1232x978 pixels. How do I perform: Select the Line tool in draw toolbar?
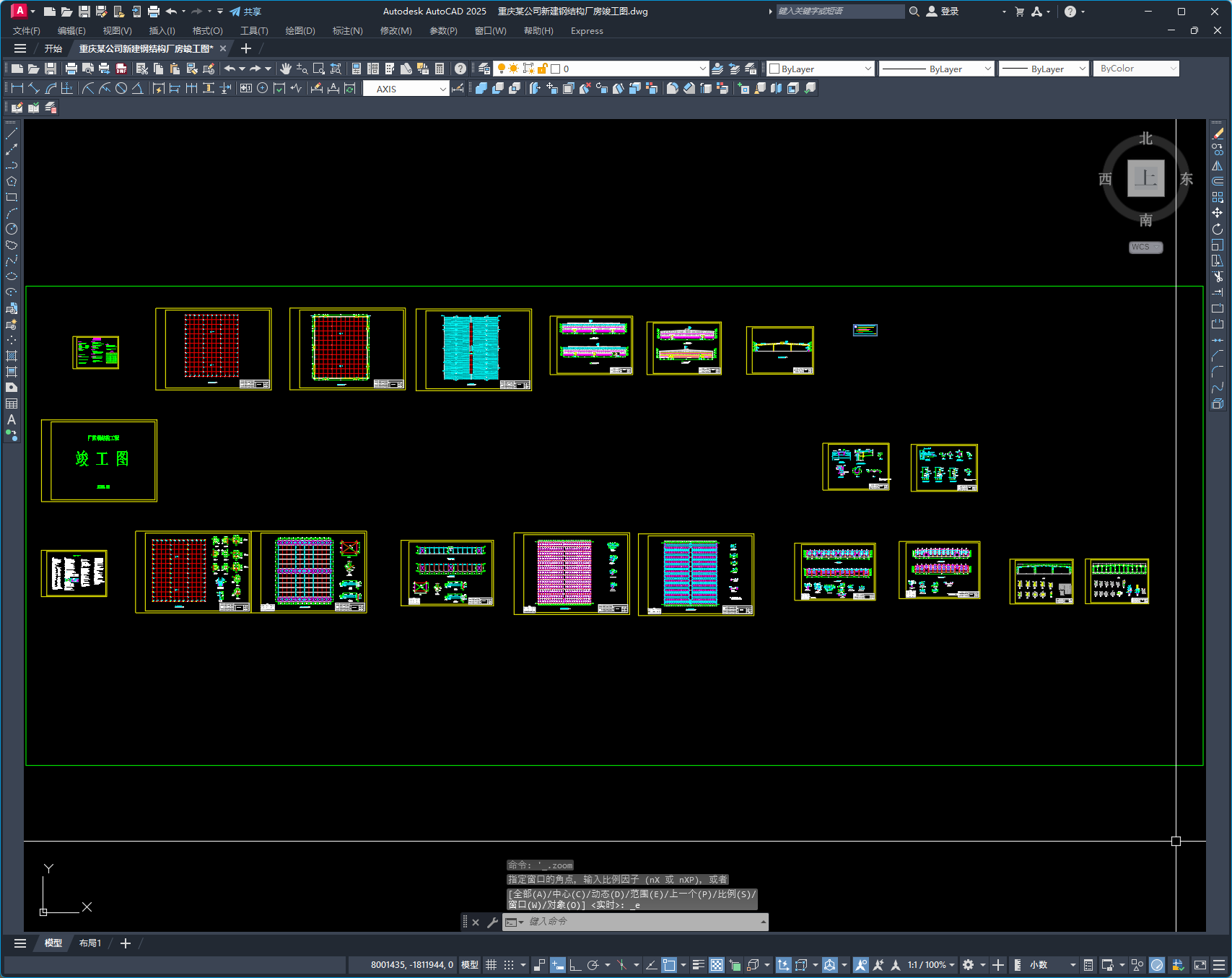tap(12, 134)
